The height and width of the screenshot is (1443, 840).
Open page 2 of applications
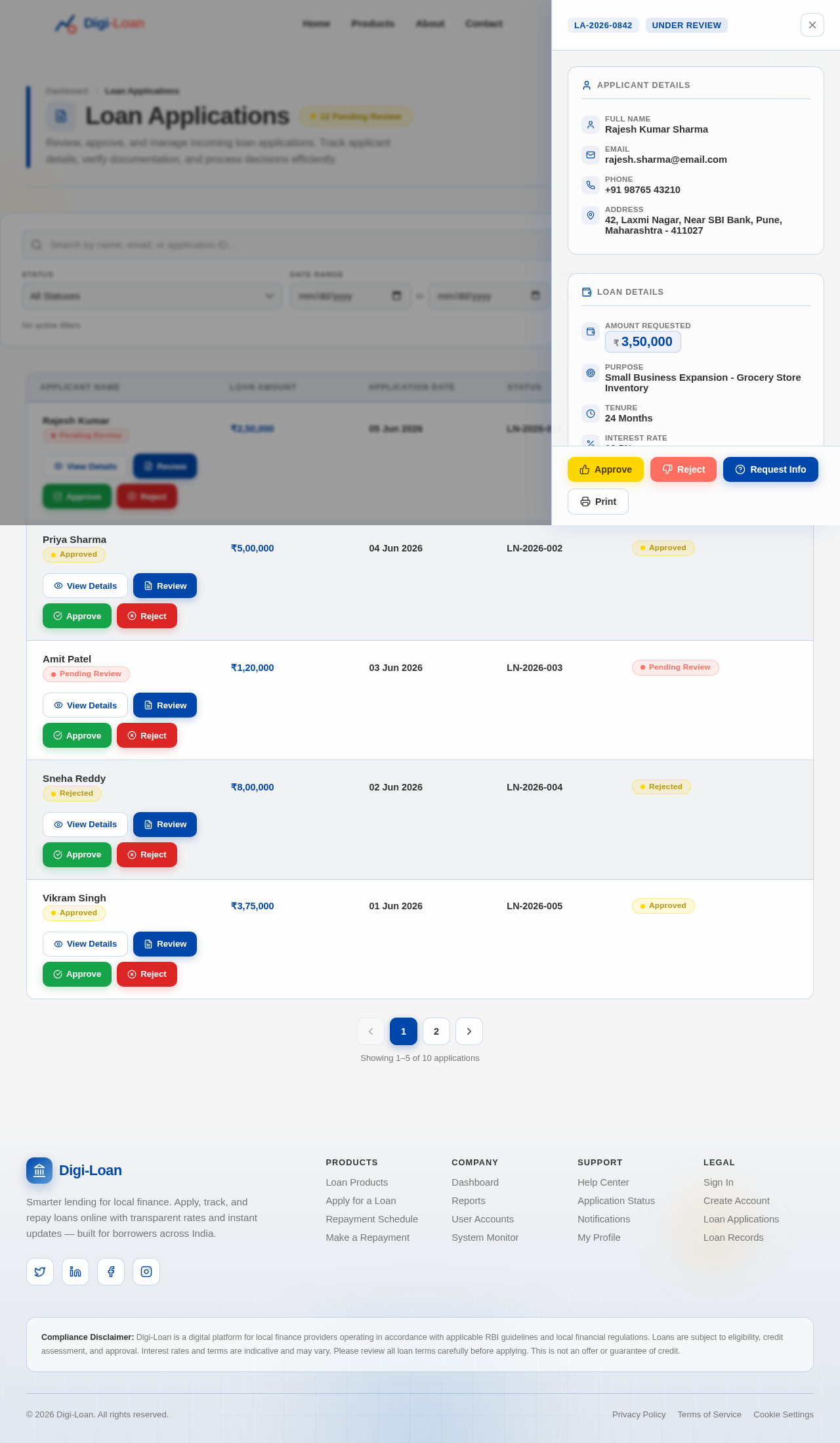(x=436, y=1031)
